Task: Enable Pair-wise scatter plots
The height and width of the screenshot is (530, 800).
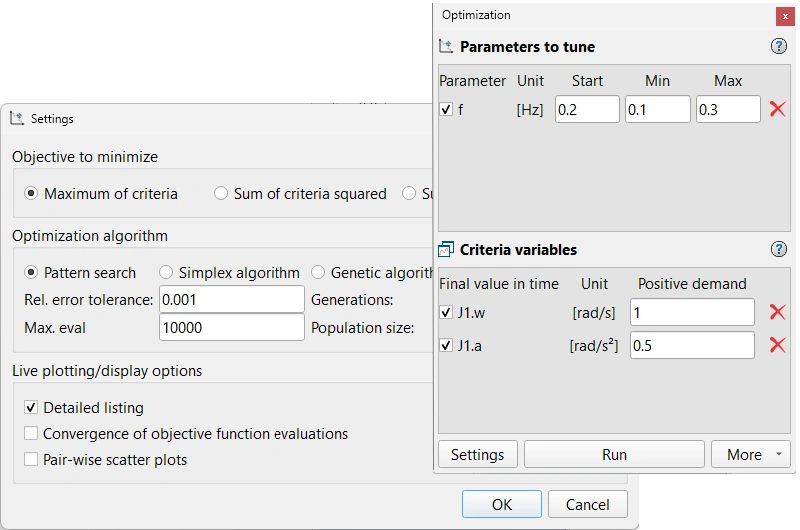Action: point(32,460)
